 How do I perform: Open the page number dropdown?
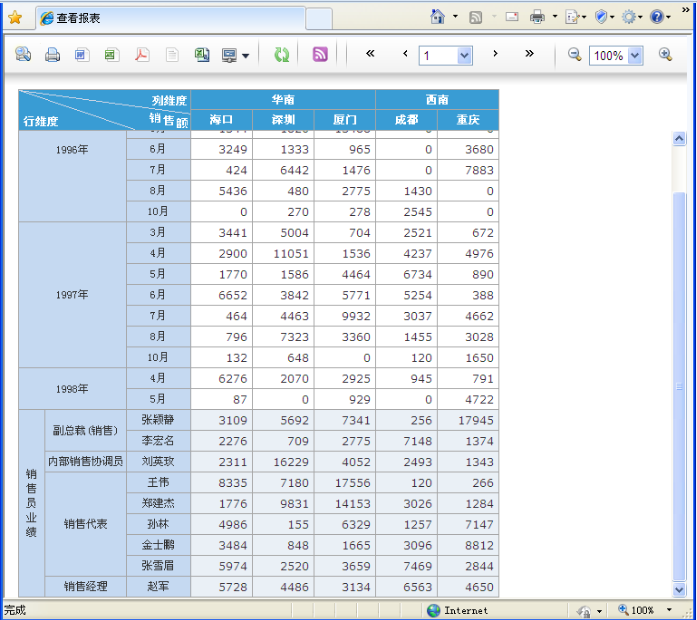[x=464, y=56]
